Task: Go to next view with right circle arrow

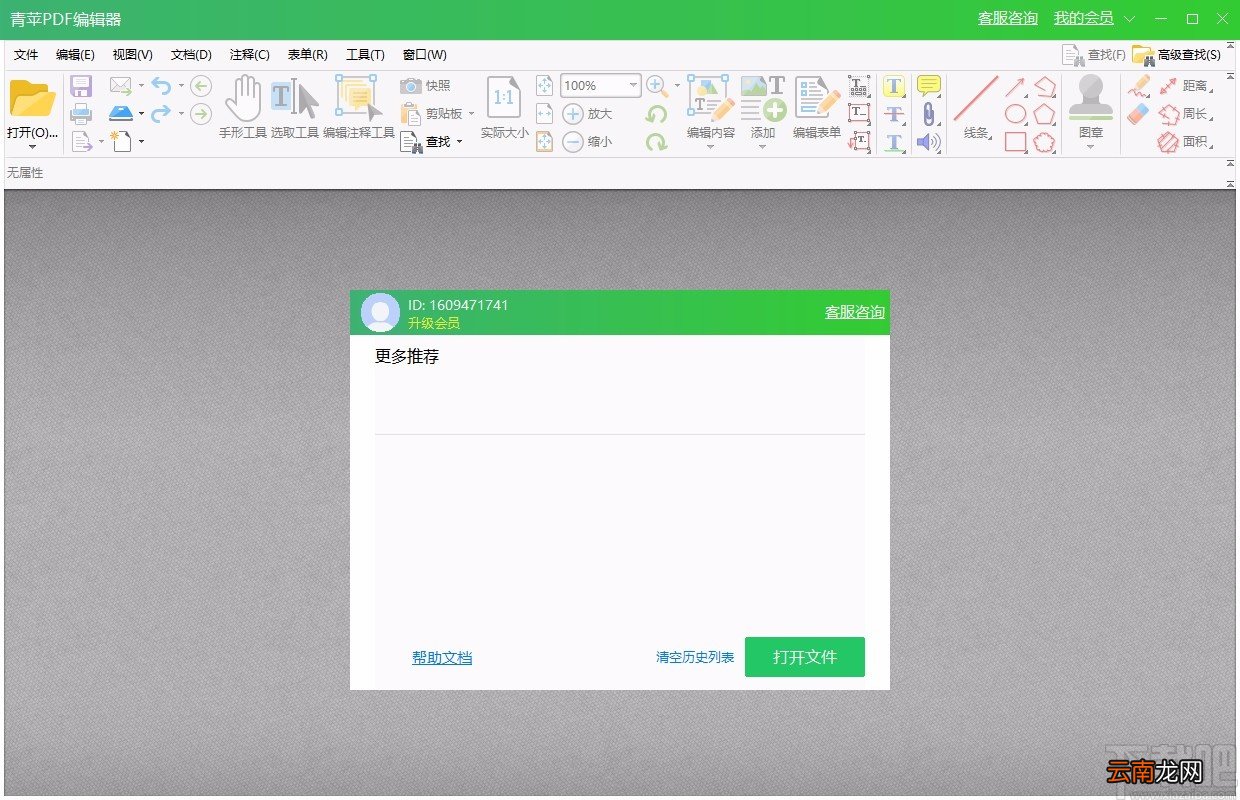Action: 201,114
